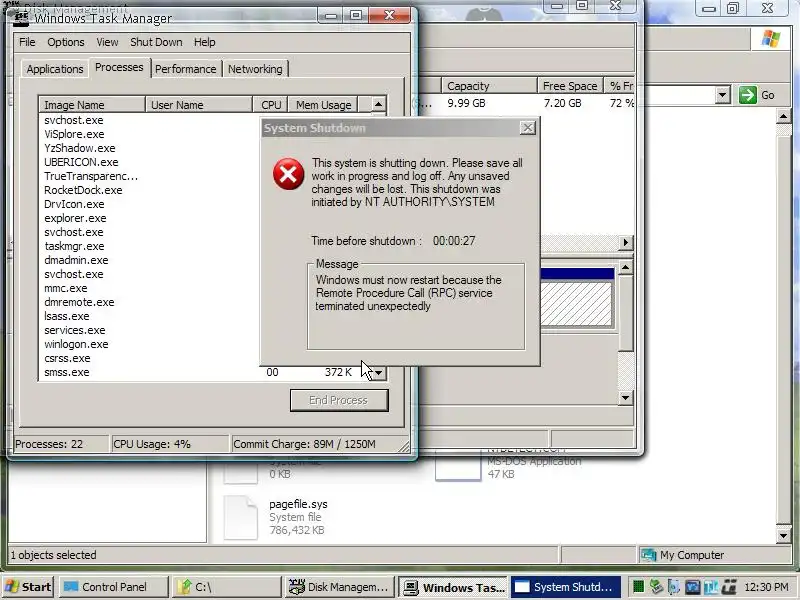
Task: Click the hatched disk partition block
Action: 577,304
